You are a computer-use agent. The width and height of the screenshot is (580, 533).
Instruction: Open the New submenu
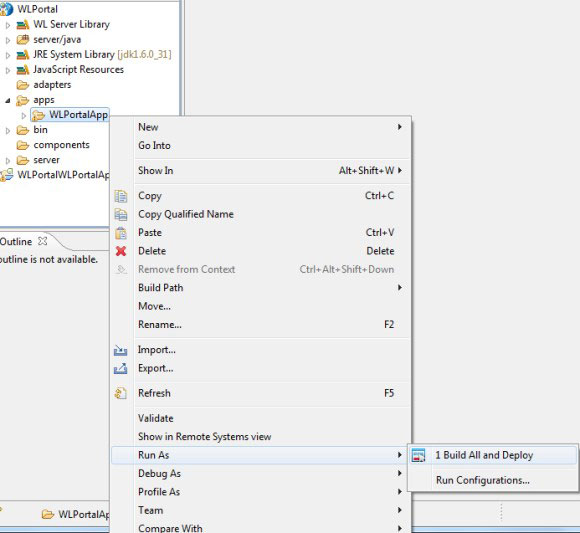coord(261,127)
